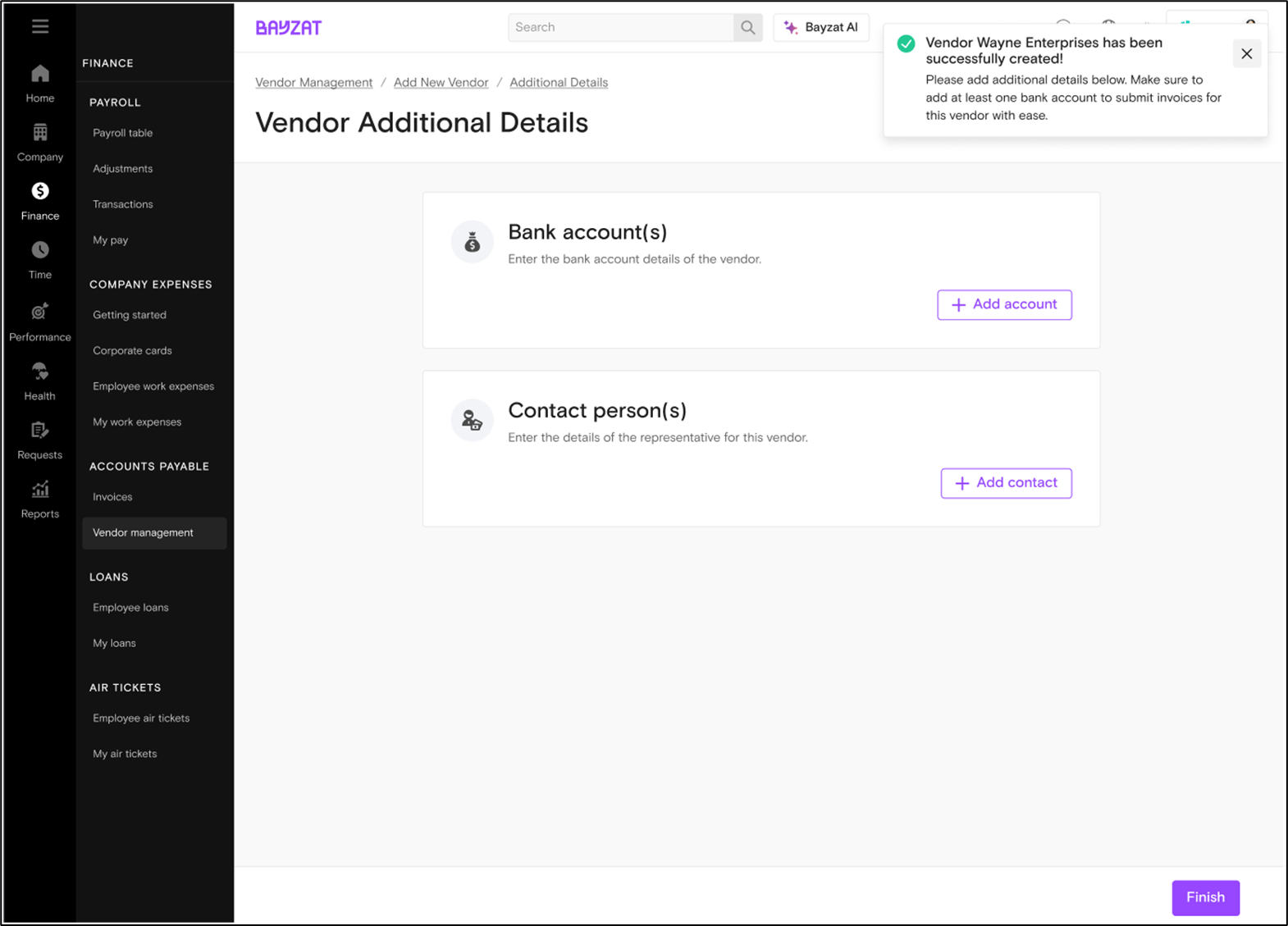1288x926 pixels.
Task: Open Bayzat AI assistant
Action: tap(820, 27)
